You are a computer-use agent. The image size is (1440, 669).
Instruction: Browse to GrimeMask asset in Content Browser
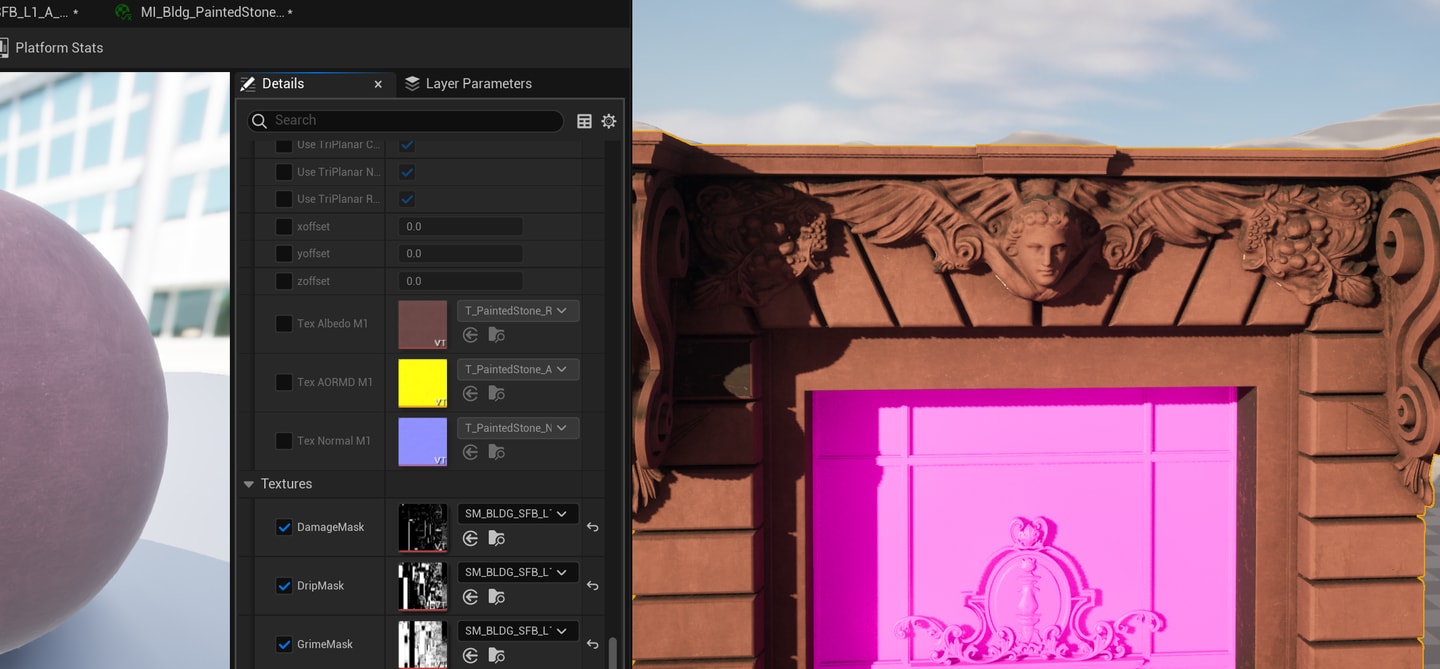496,656
